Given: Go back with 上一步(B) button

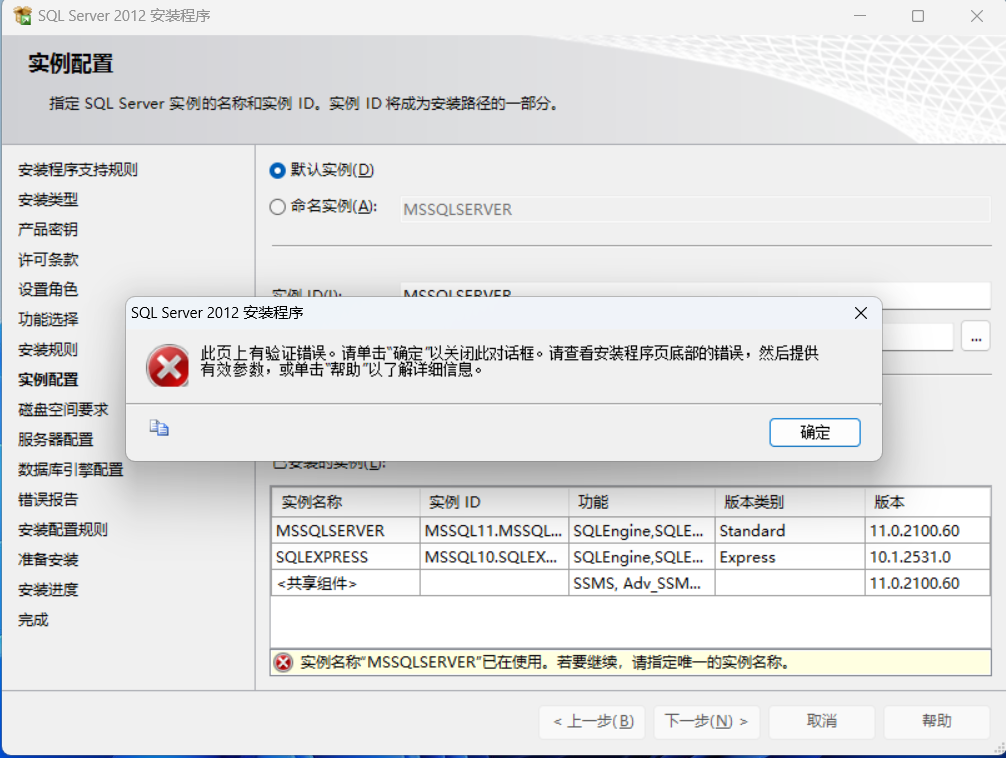Looking at the screenshot, I should pyautogui.click(x=592, y=721).
